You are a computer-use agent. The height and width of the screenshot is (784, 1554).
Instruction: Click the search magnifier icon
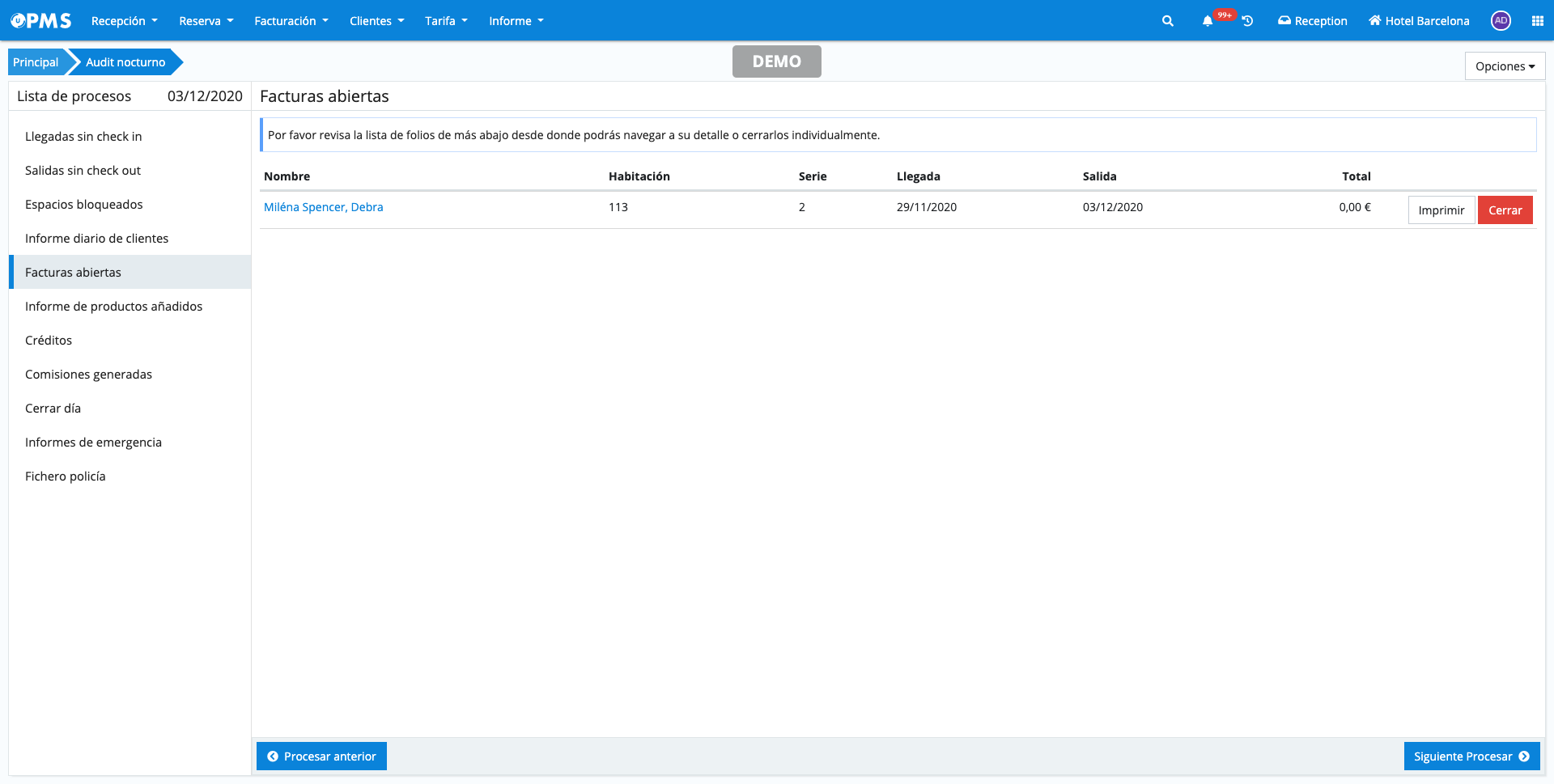[x=1167, y=21]
